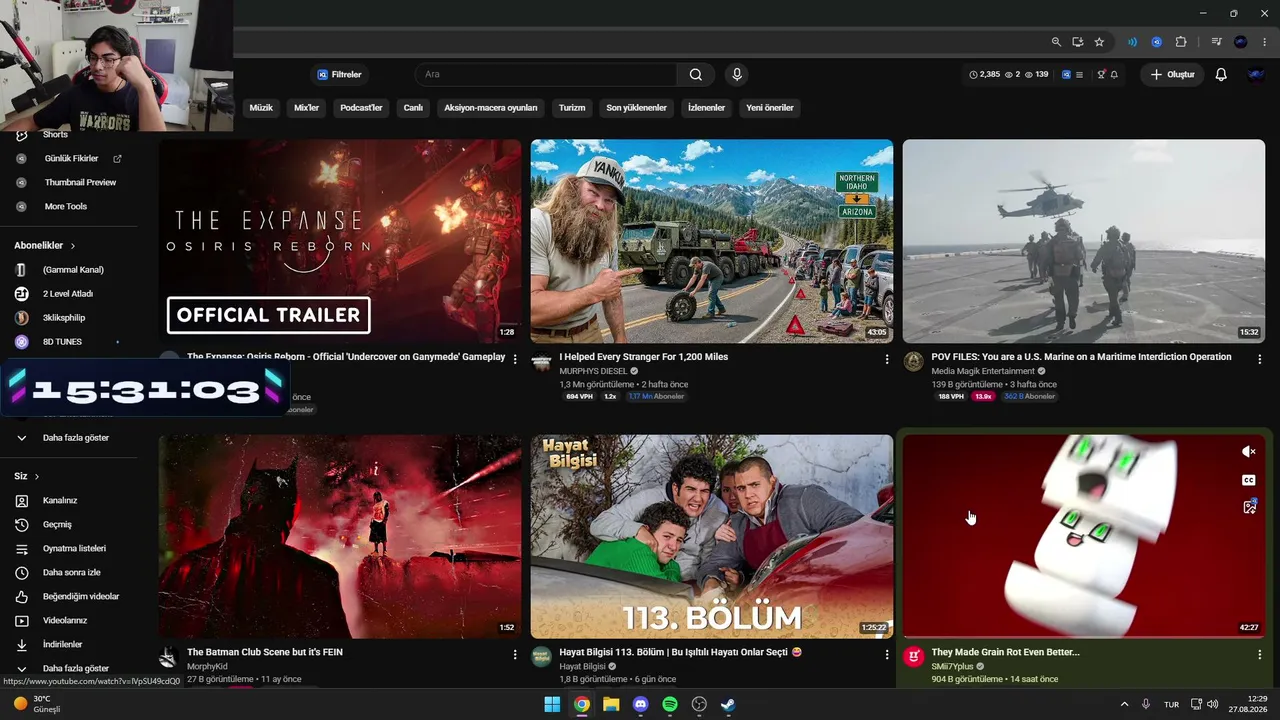Open the extension trophy icon in YouTube header
1280x720 pixels.
pos(1102,74)
